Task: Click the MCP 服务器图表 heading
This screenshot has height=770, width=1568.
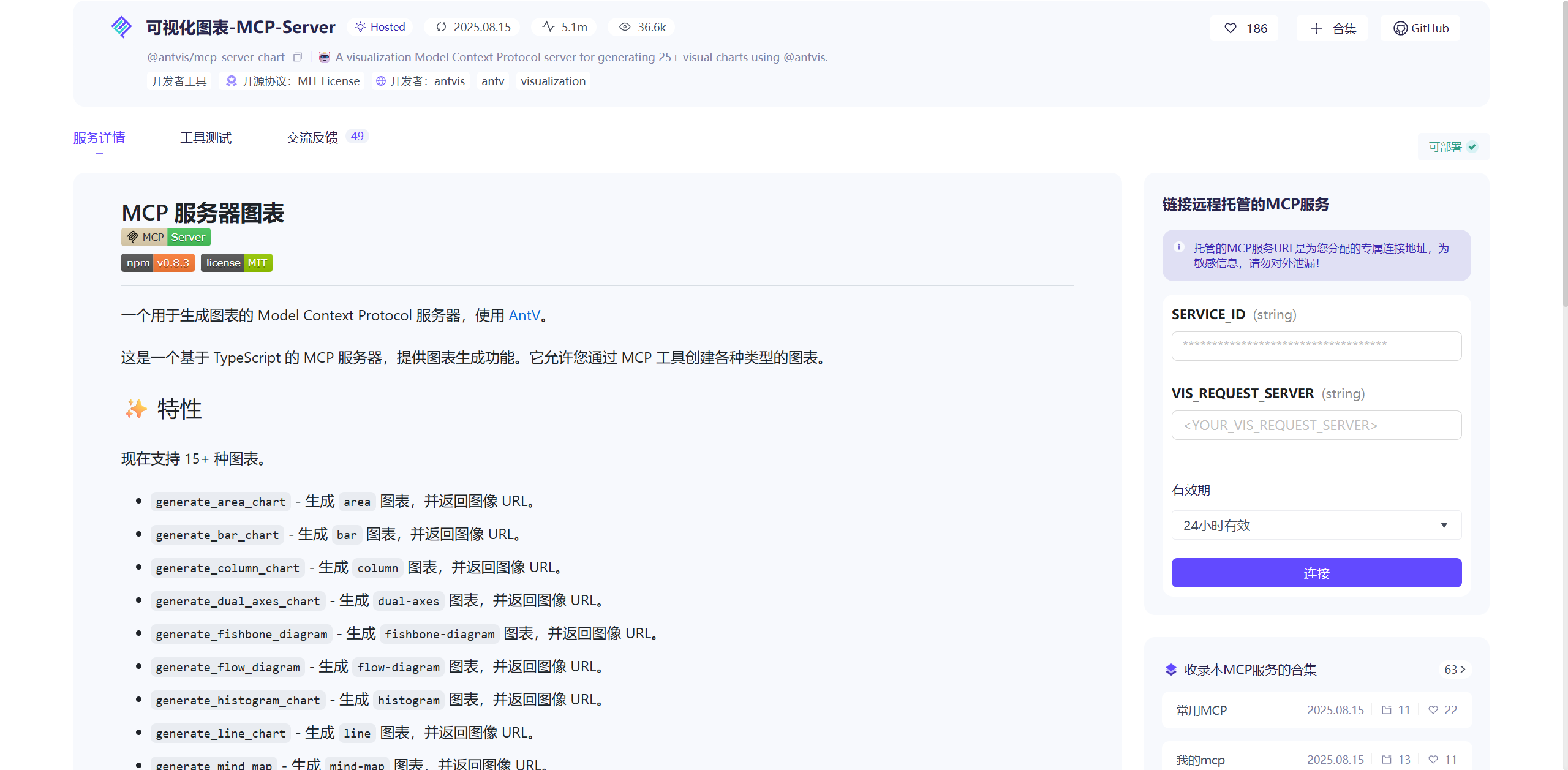Action: [203, 213]
